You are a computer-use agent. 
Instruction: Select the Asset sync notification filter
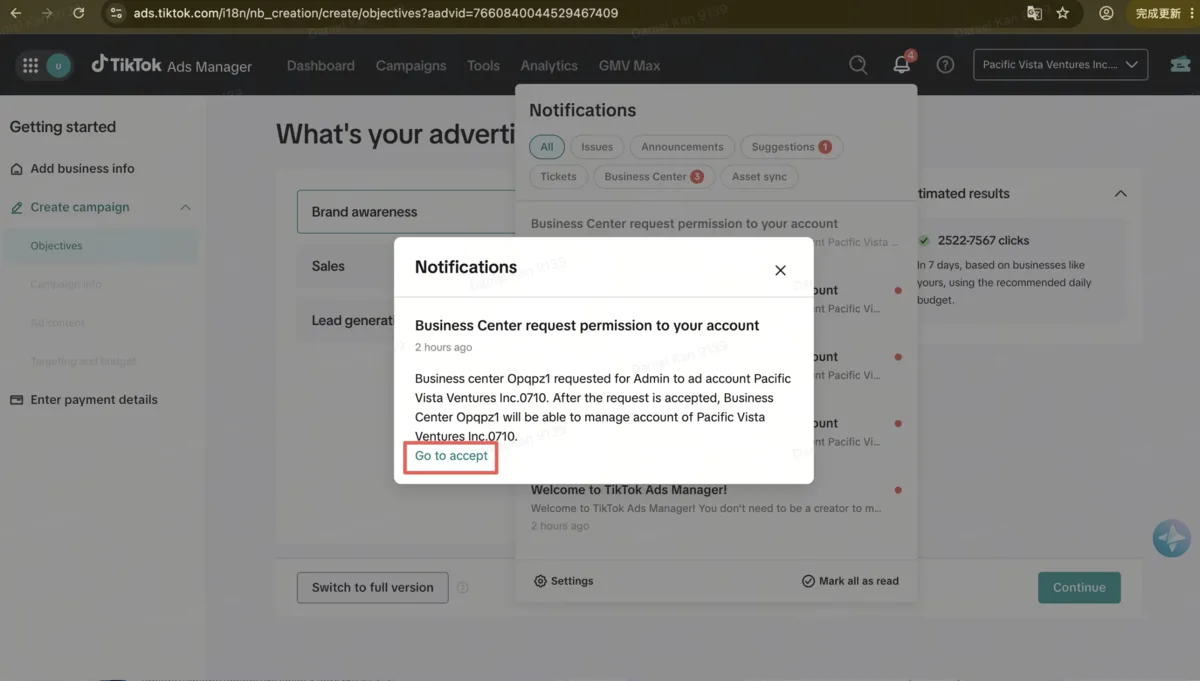tap(759, 177)
